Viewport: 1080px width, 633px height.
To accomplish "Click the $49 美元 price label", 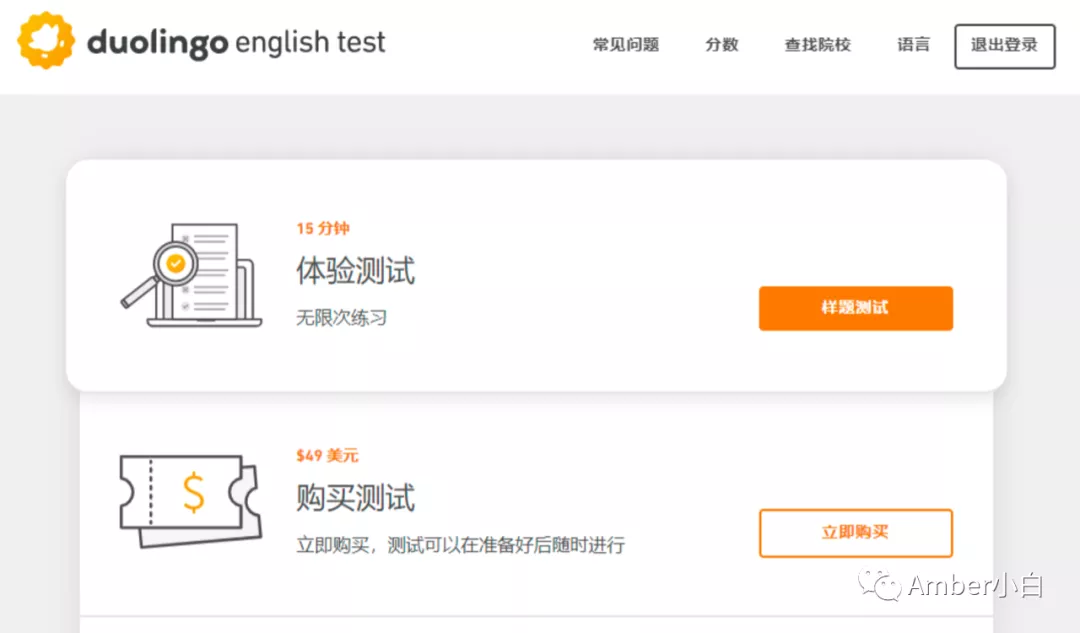I will (327, 455).
